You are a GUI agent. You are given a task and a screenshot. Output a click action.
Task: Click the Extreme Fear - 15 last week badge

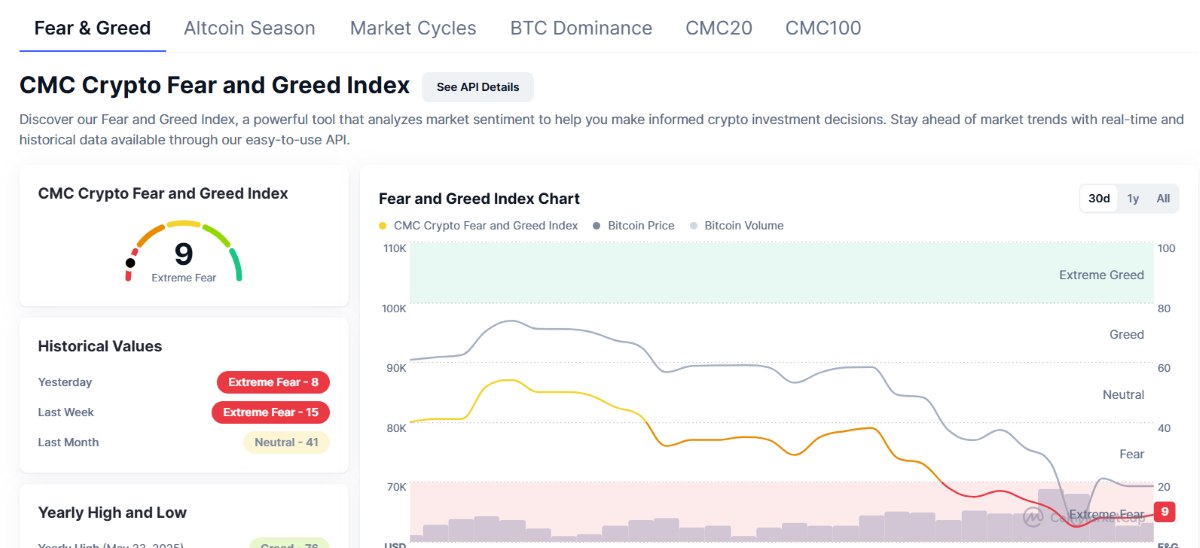click(270, 412)
